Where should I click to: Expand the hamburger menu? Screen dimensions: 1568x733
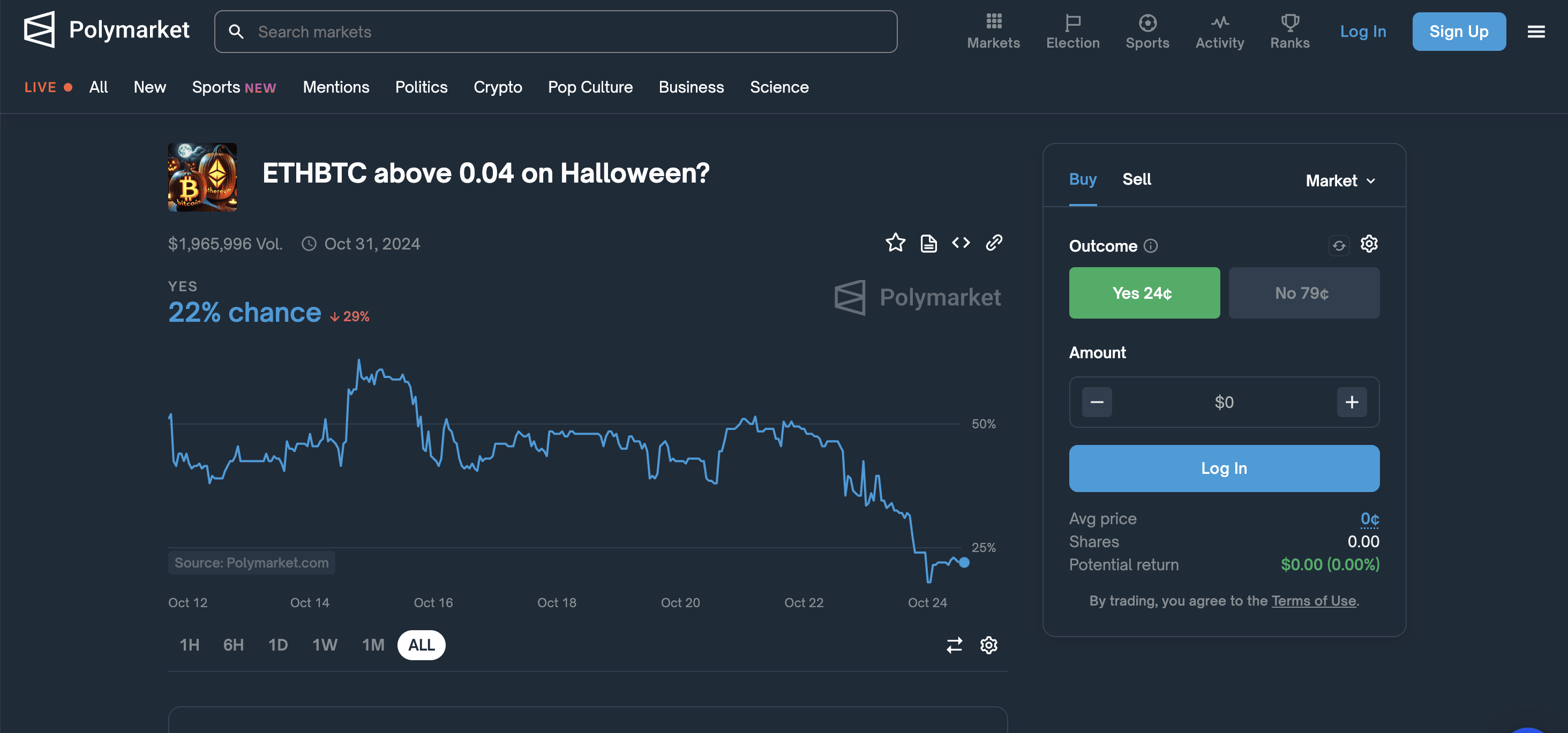(x=1536, y=32)
